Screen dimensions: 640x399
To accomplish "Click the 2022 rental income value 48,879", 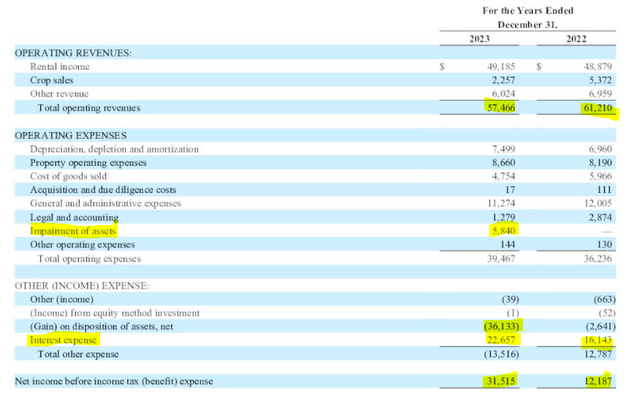I will point(598,66).
